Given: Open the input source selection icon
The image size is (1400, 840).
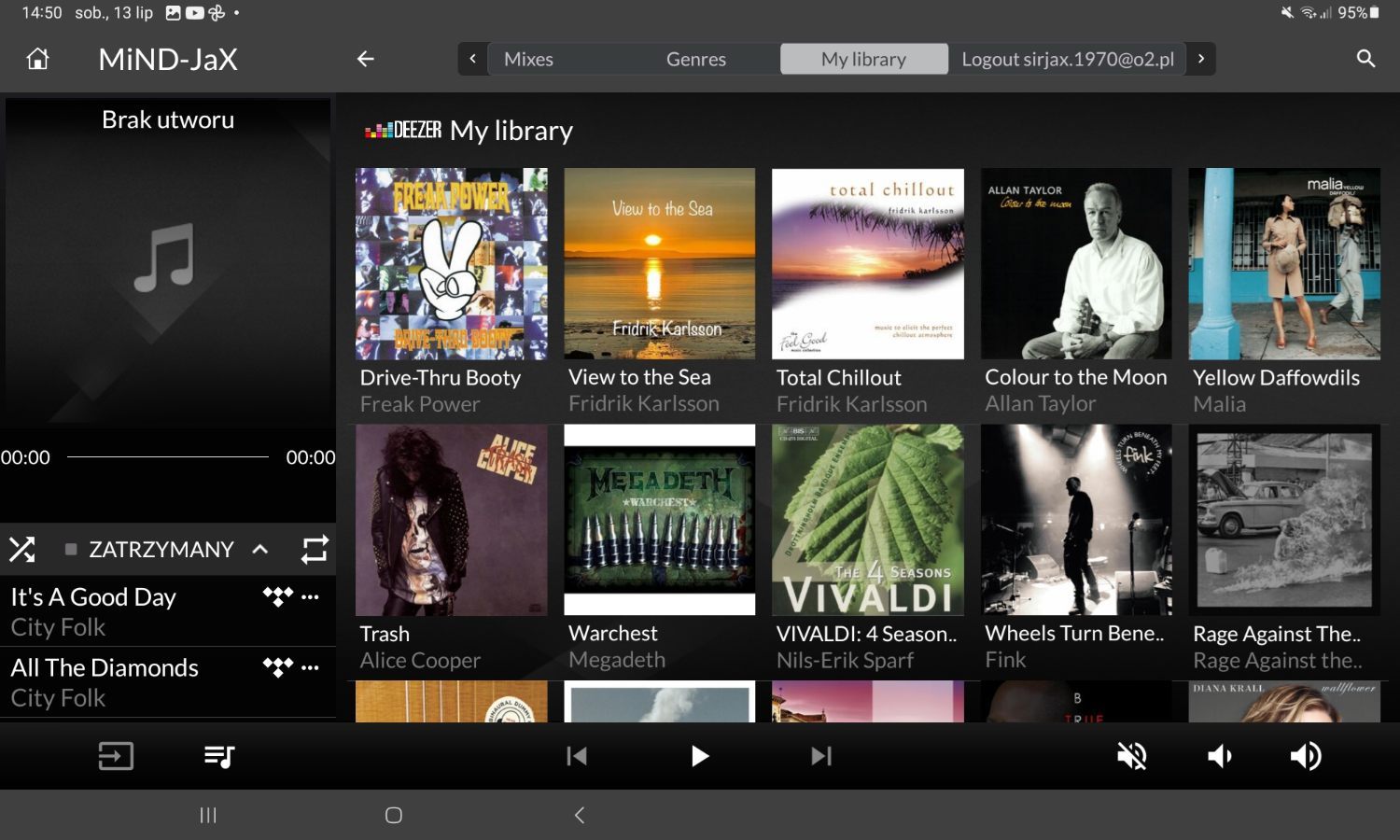Looking at the screenshot, I should coord(116,756).
